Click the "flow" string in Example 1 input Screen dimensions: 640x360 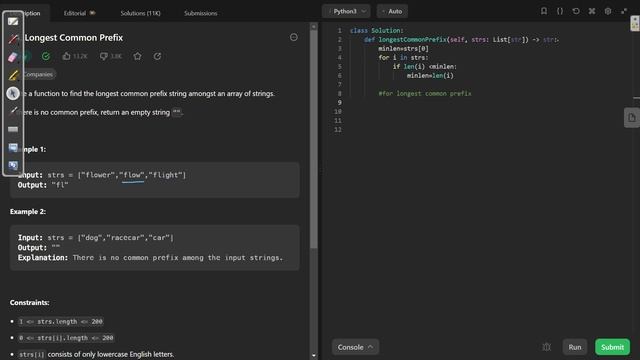pos(133,175)
